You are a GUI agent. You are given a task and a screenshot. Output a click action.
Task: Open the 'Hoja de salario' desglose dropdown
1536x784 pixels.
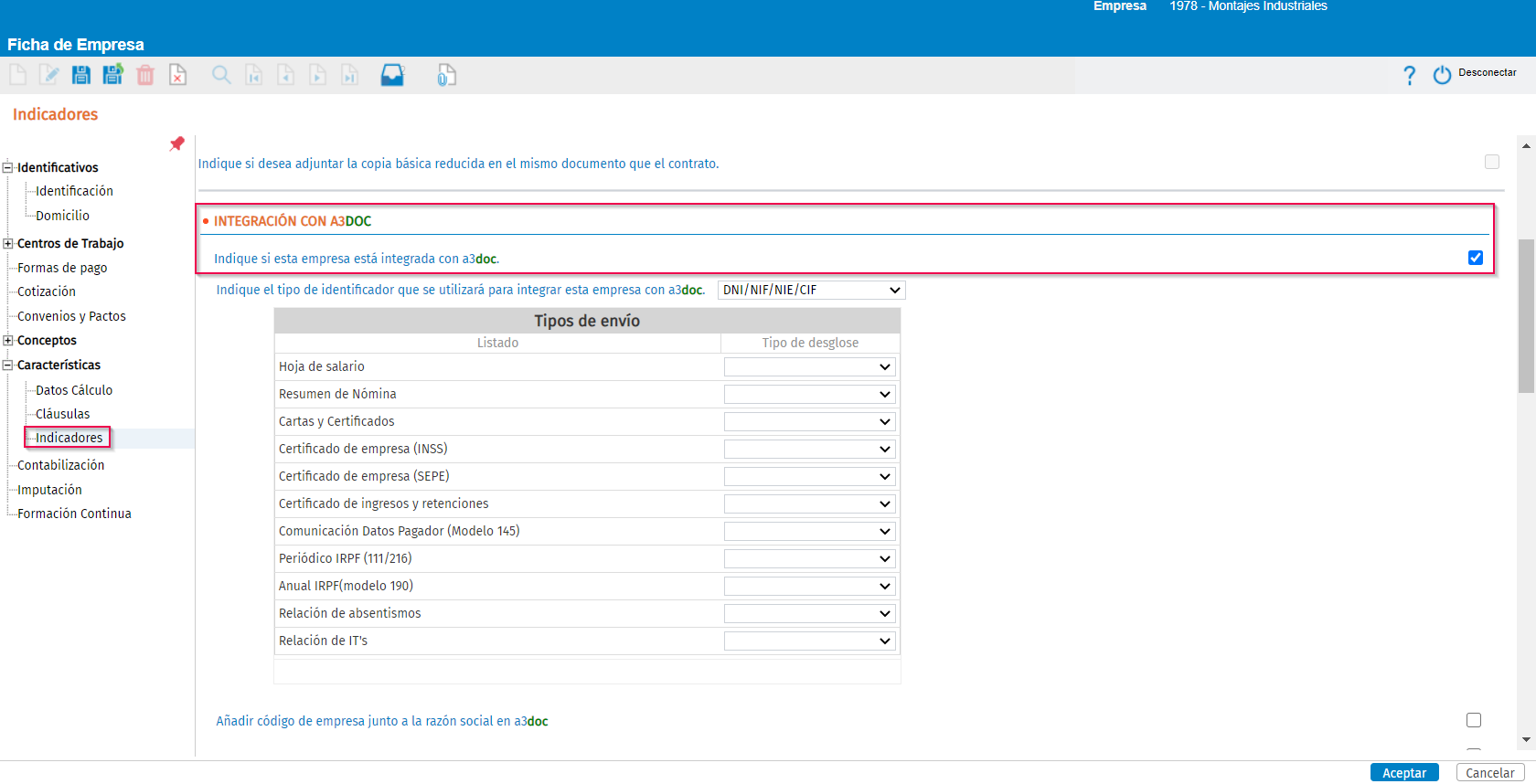(x=809, y=366)
